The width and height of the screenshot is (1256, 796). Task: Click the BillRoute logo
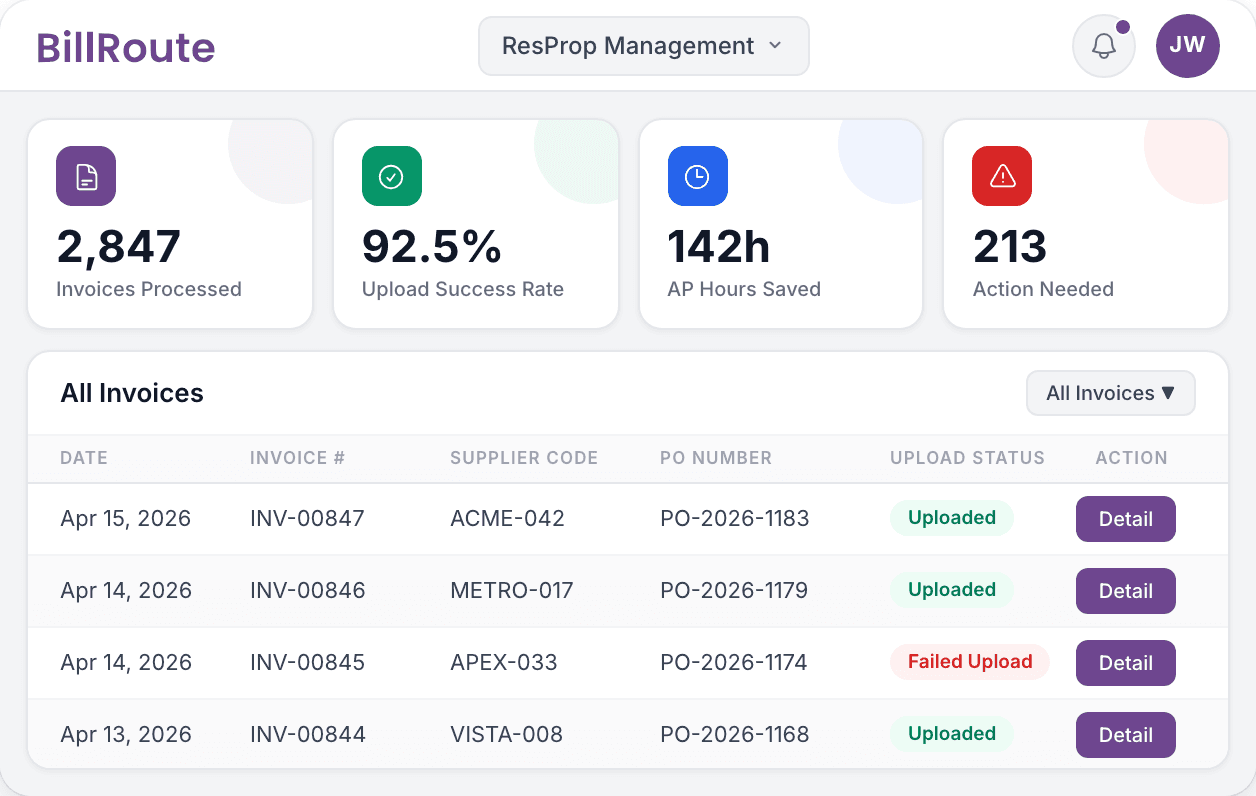[125, 46]
